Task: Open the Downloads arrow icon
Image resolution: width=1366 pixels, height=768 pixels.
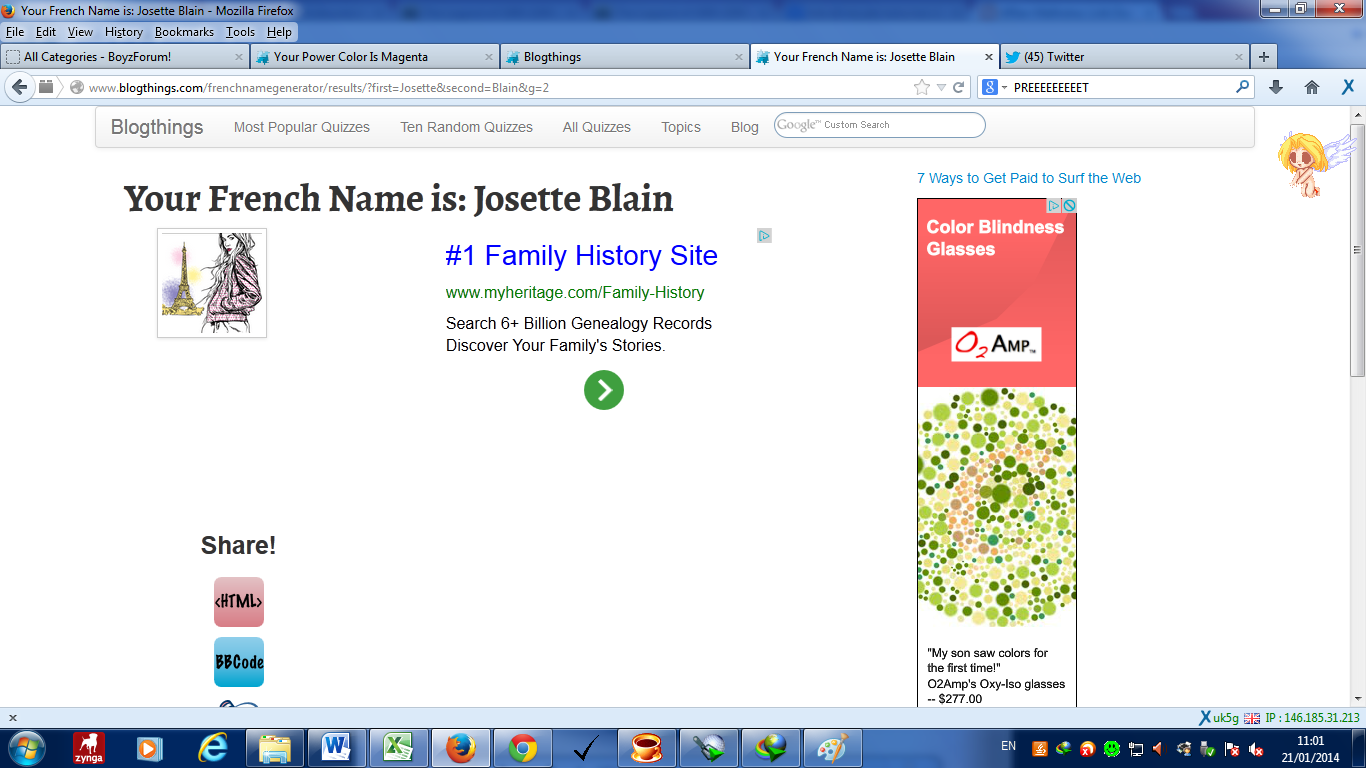Action: pyautogui.click(x=1275, y=88)
